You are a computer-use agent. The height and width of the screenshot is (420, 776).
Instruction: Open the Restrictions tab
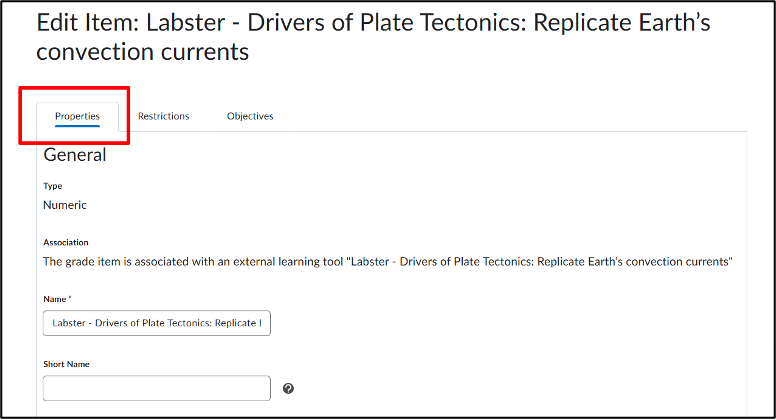(163, 116)
